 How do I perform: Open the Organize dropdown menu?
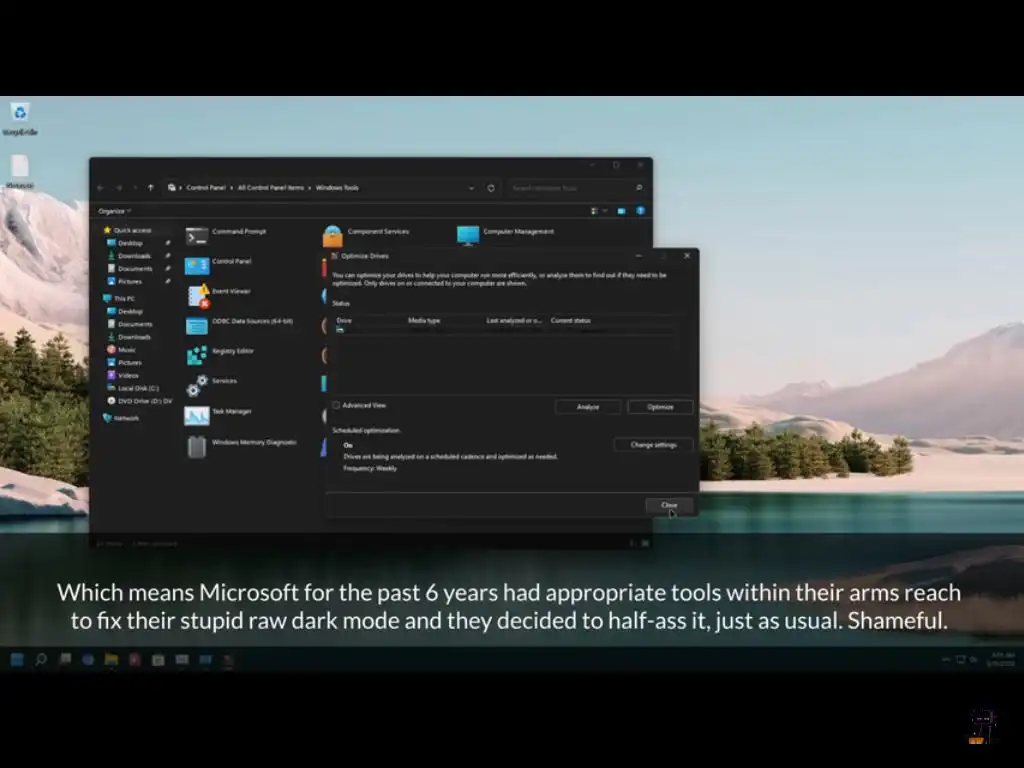(114, 211)
